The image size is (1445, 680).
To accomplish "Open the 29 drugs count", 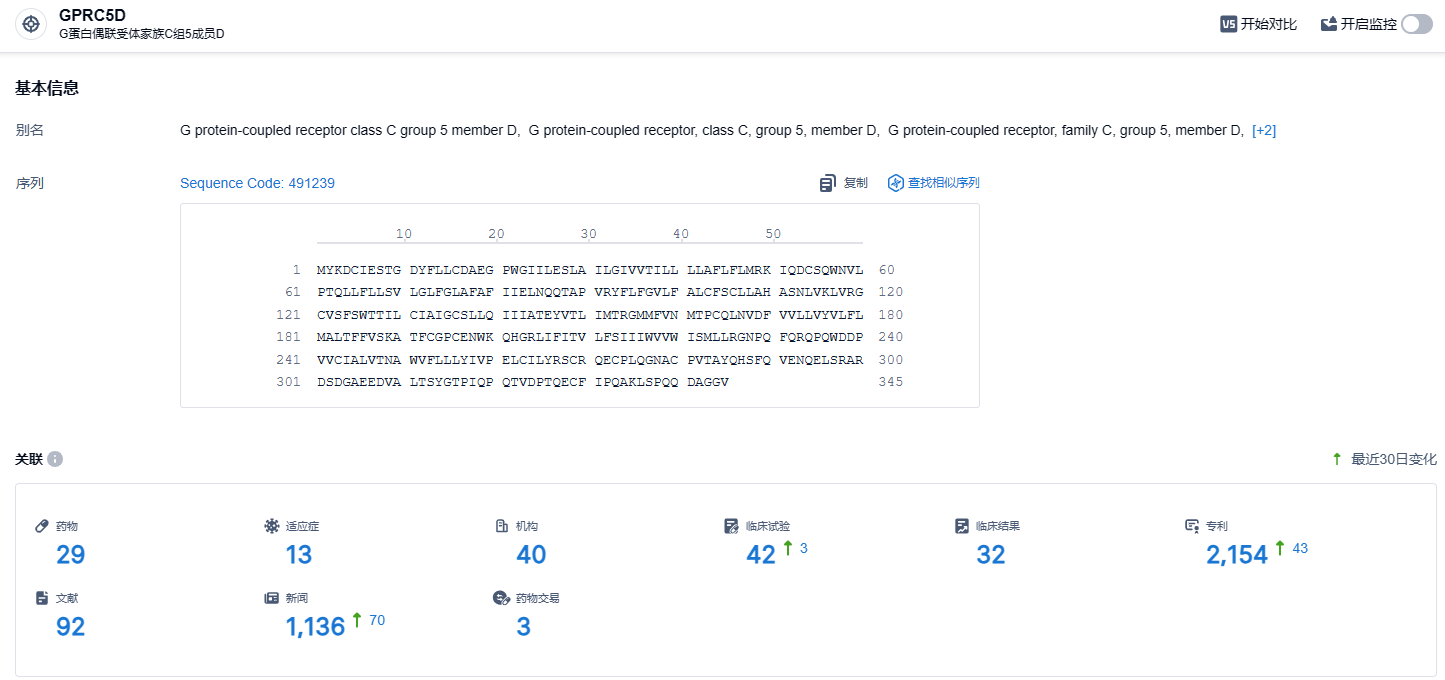I will [x=70, y=554].
